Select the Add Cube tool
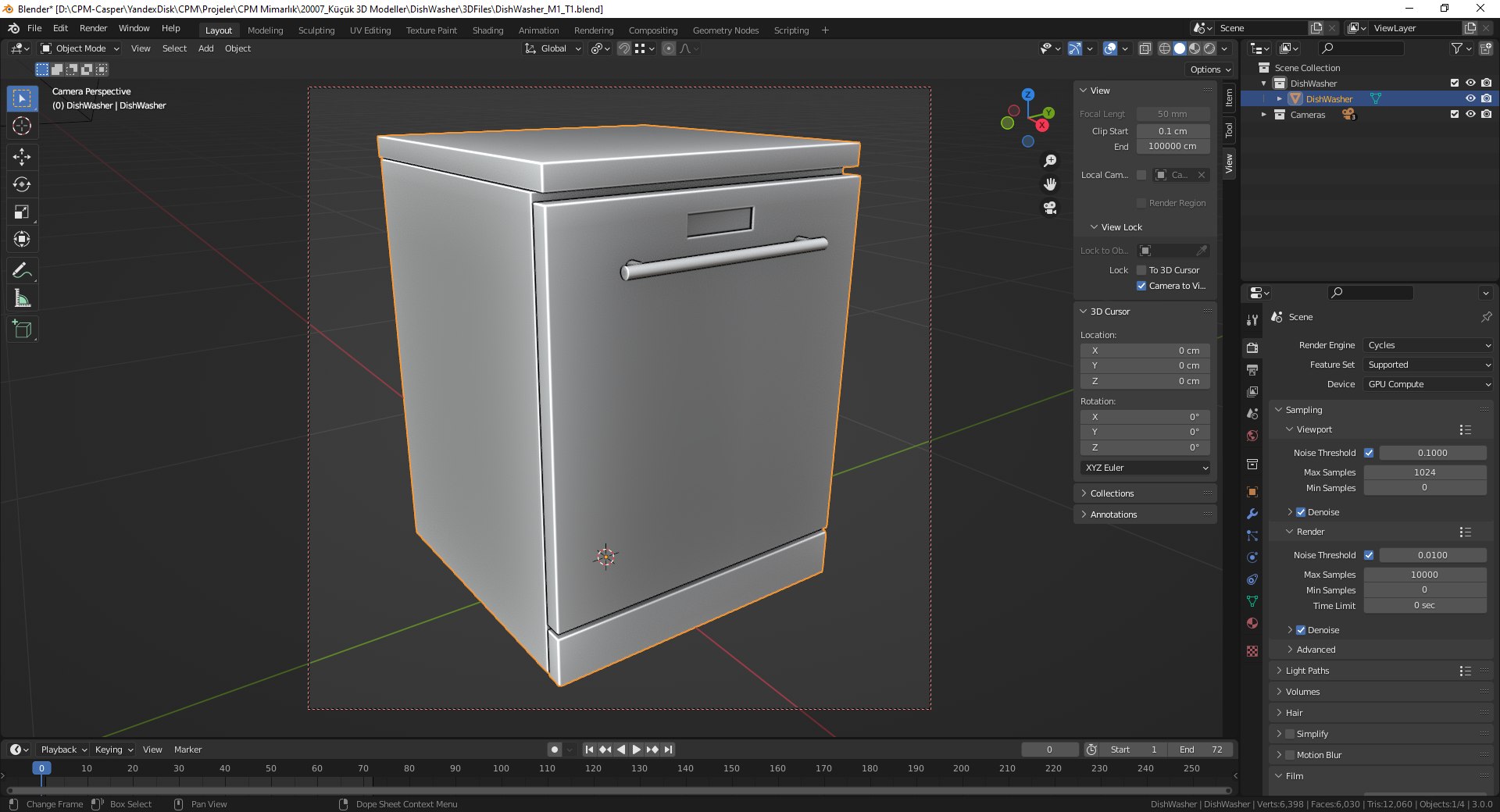The image size is (1500, 812). [x=22, y=329]
